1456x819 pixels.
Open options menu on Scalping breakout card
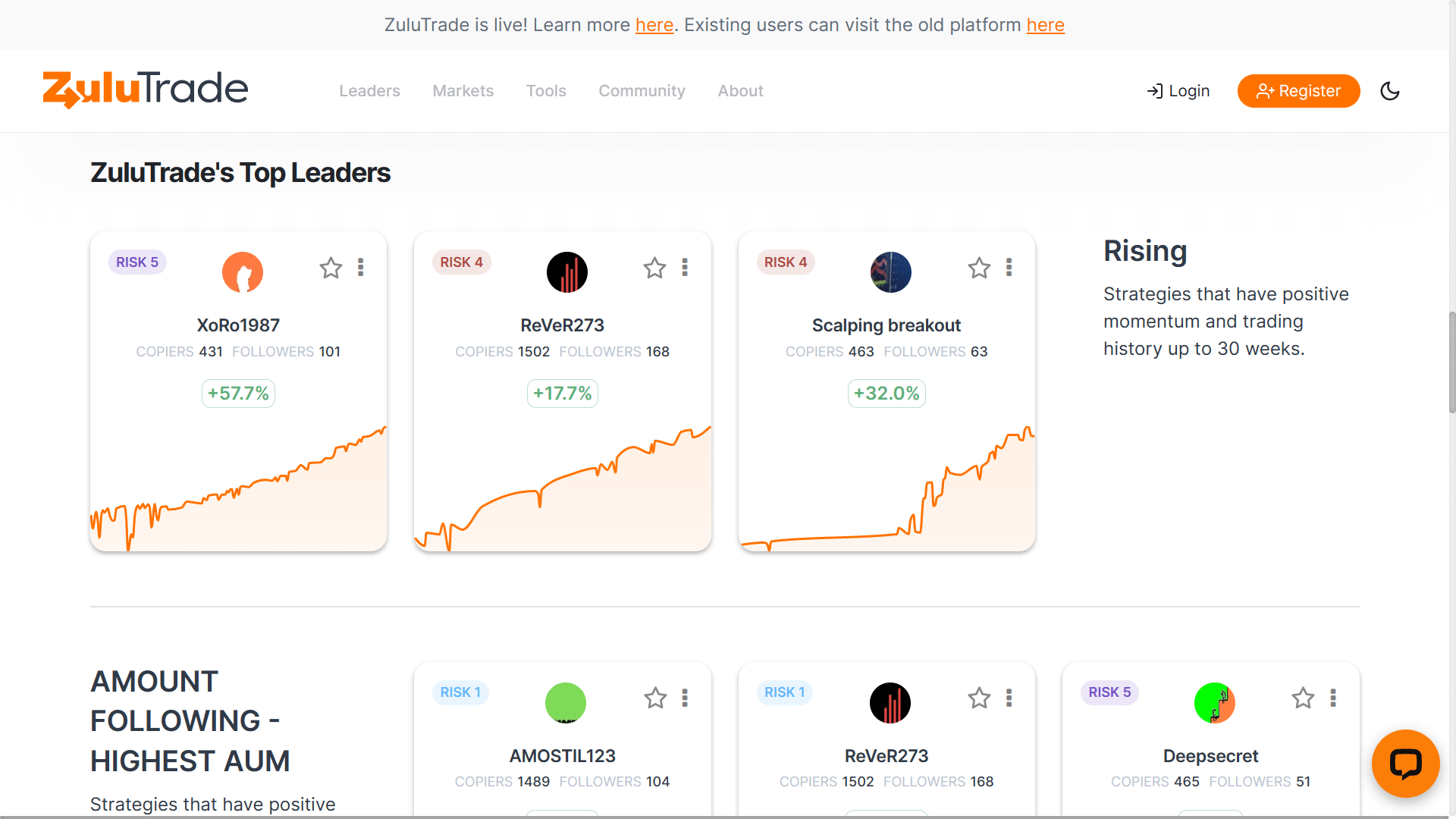pyautogui.click(x=1009, y=267)
